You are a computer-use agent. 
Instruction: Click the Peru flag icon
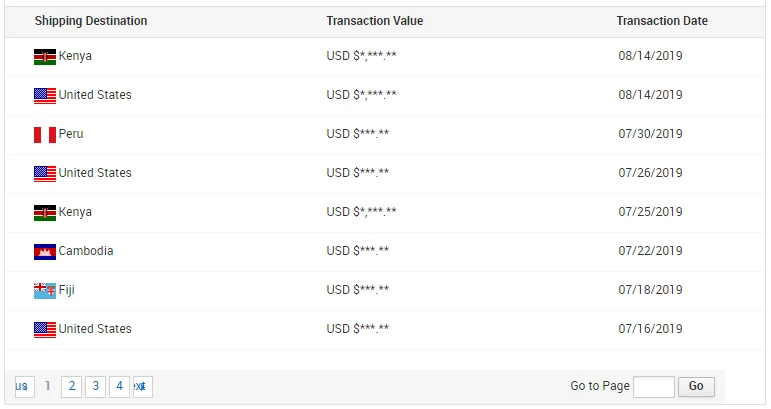44,135
